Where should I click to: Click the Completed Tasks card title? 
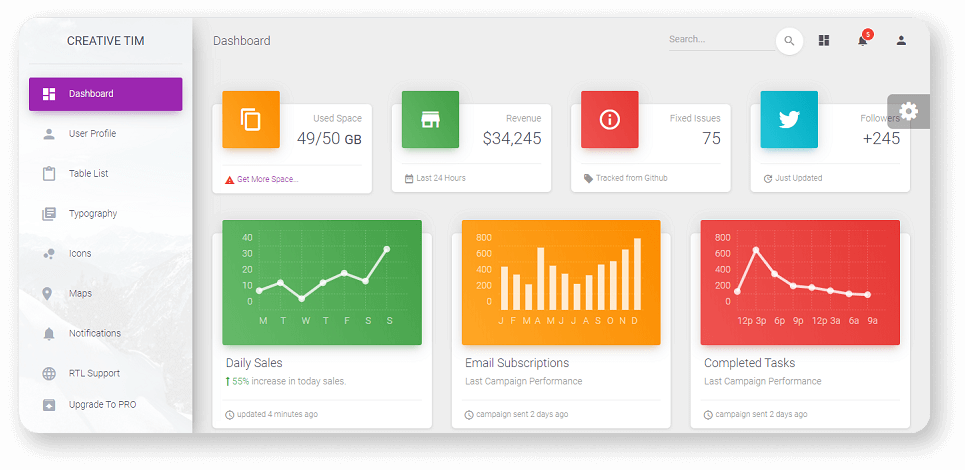click(750, 363)
